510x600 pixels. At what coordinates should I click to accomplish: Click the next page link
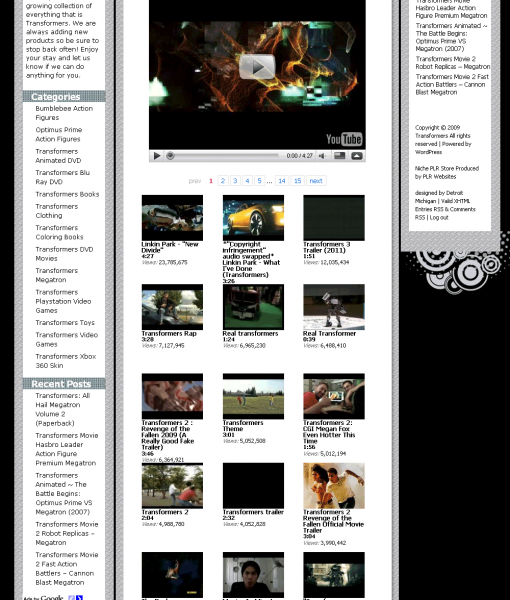tap(316, 181)
